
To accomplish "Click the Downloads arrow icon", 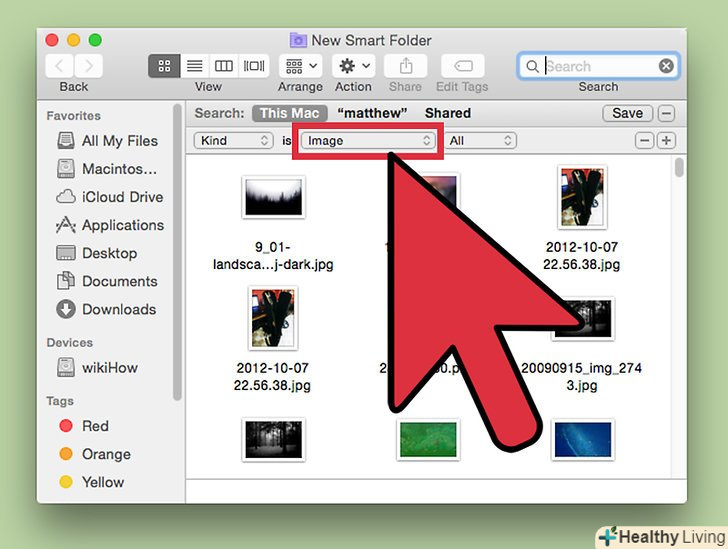I will tap(65, 309).
